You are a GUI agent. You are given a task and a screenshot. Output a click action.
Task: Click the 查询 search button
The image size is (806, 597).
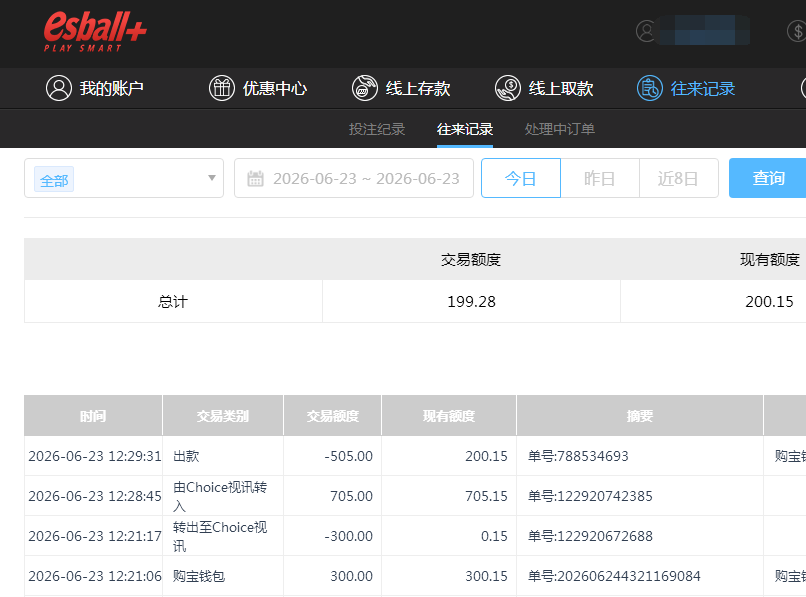768,178
